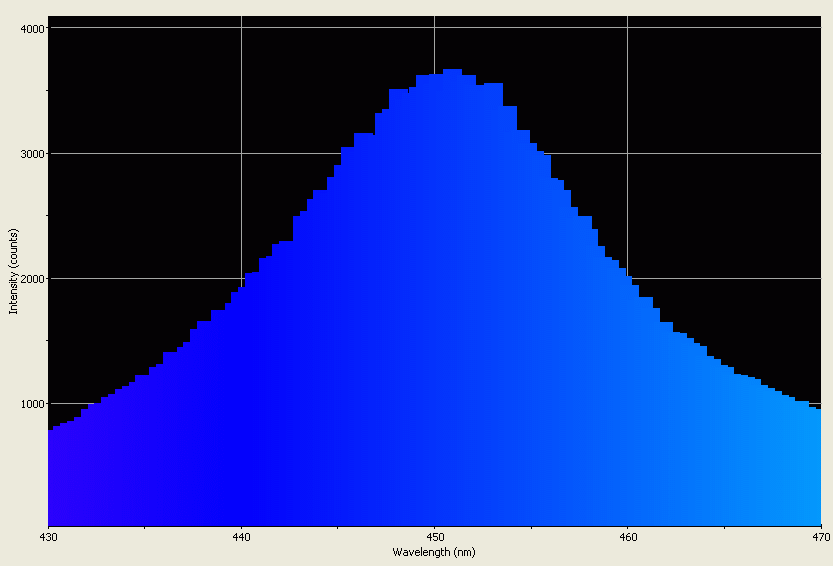Click the 440 wavelength axis label
This screenshot has width=833, height=566.
(x=242, y=537)
